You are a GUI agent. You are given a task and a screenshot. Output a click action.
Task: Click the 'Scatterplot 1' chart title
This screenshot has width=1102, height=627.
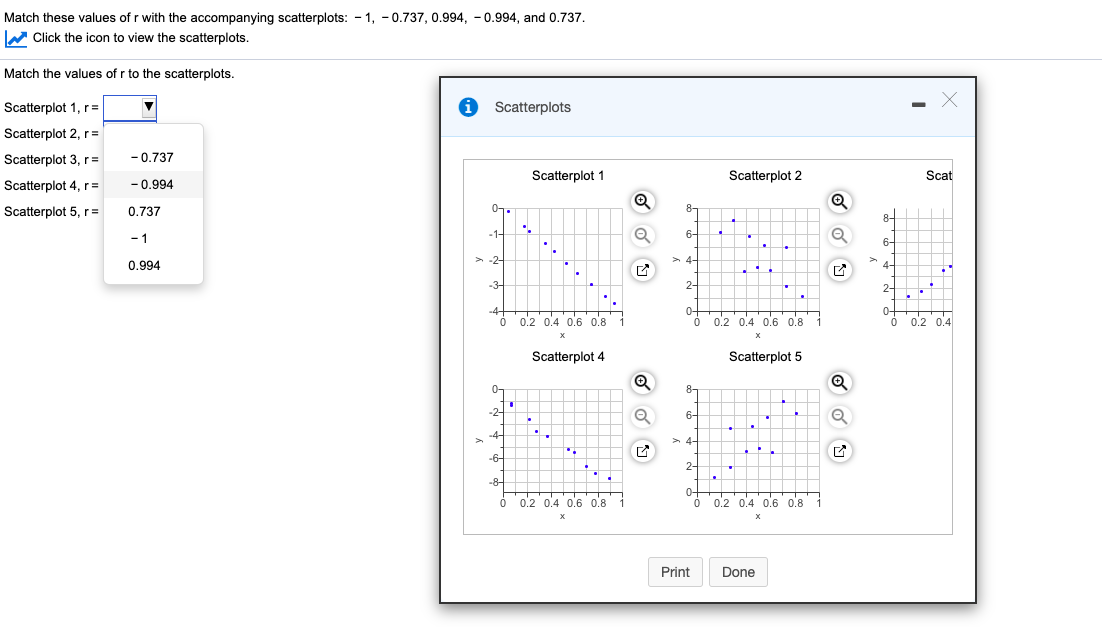(568, 176)
